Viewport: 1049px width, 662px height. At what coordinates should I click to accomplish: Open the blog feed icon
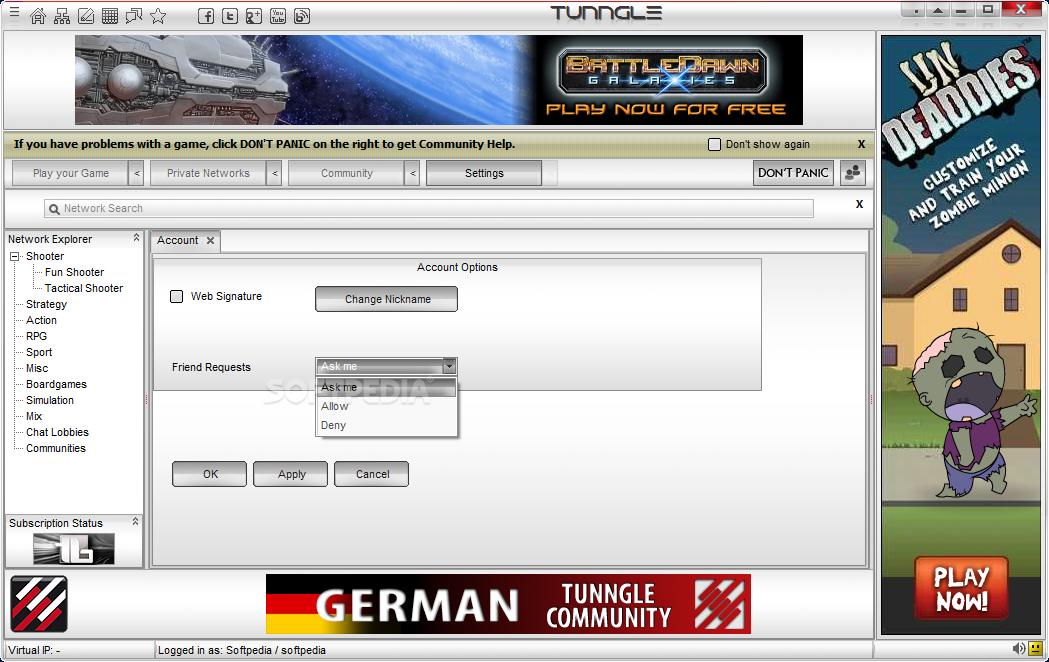pyautogui.click(x=302, y=16)
